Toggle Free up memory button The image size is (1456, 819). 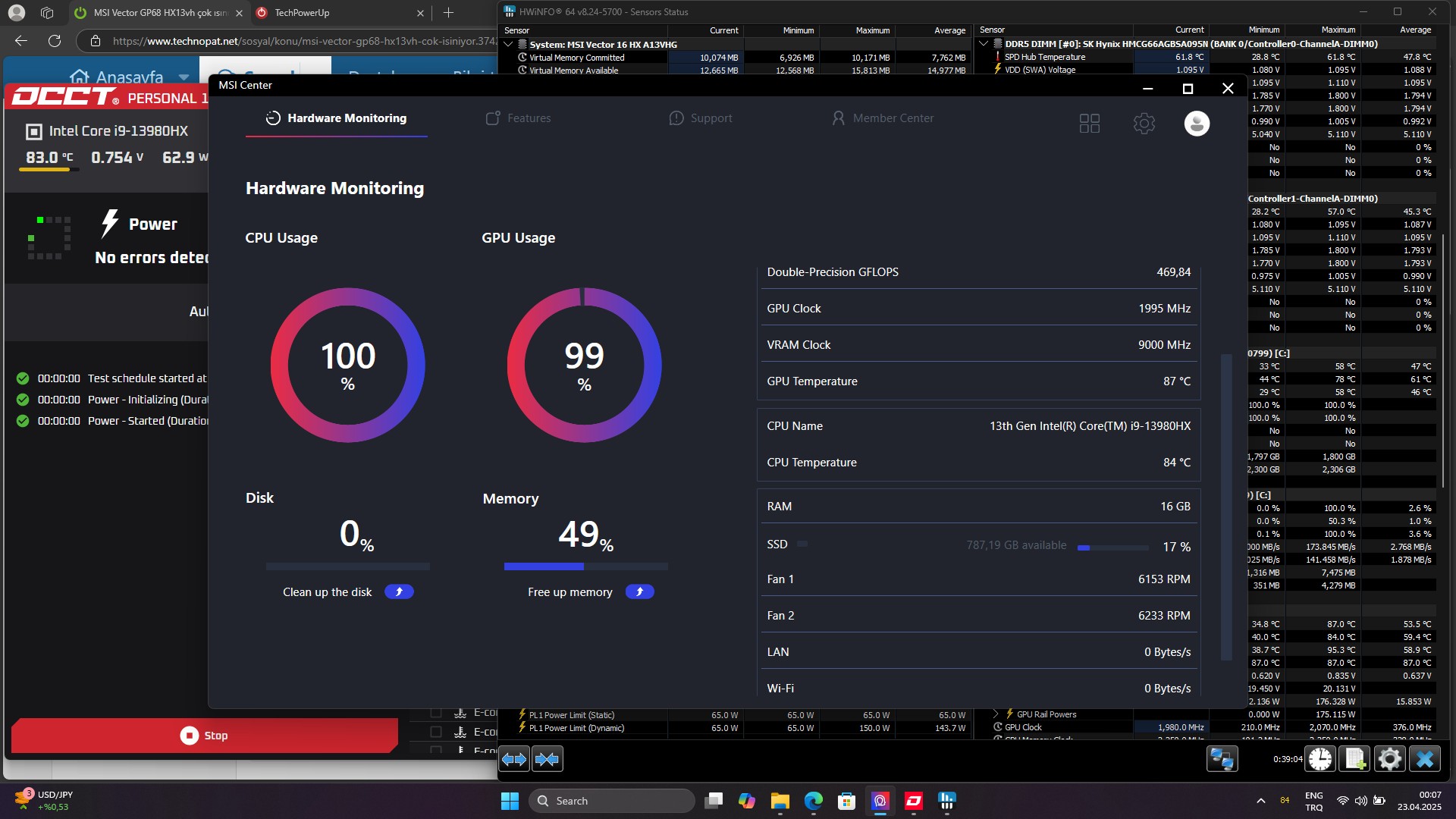(x=639, y=591)
